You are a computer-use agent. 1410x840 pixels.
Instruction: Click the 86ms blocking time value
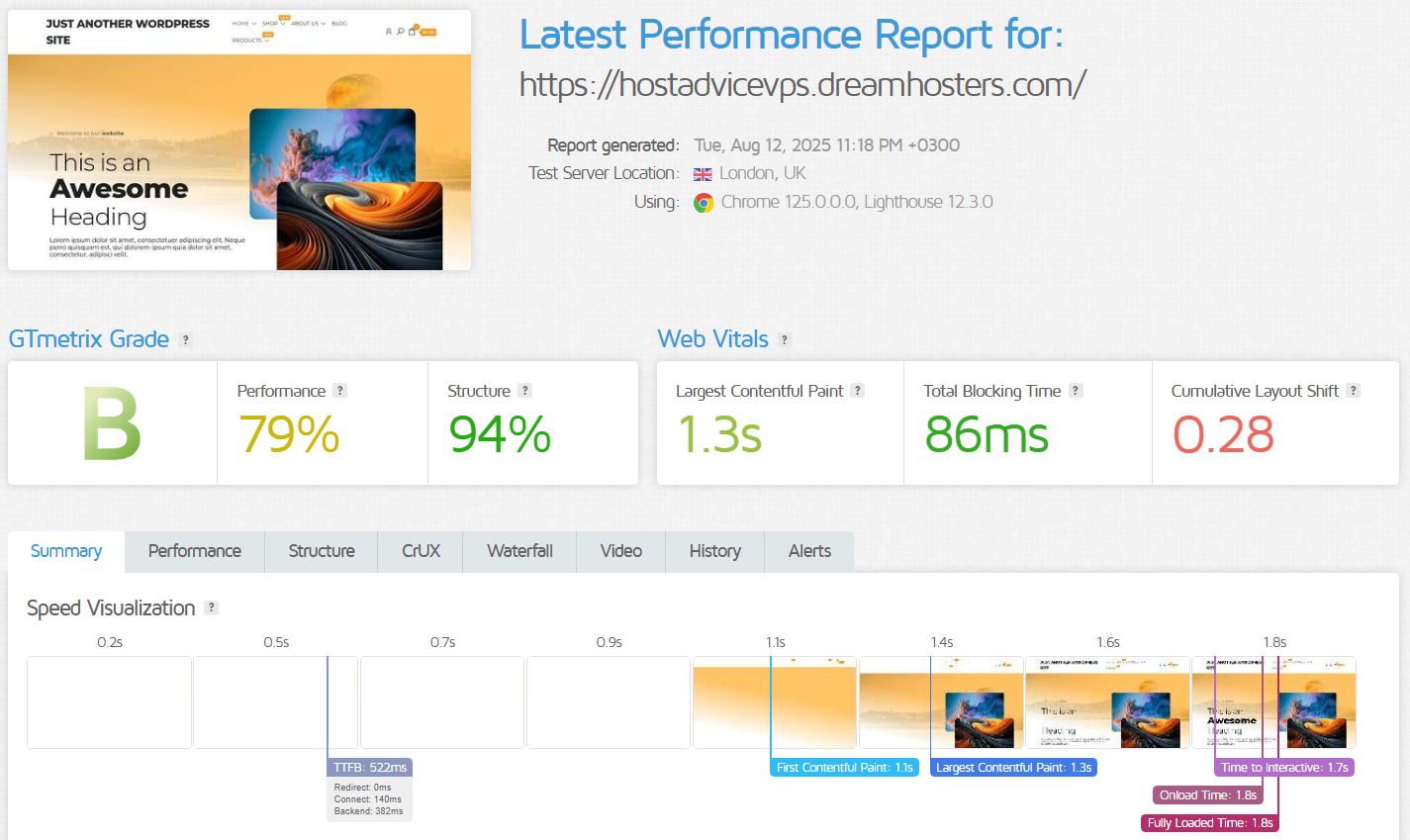[987, 434]
